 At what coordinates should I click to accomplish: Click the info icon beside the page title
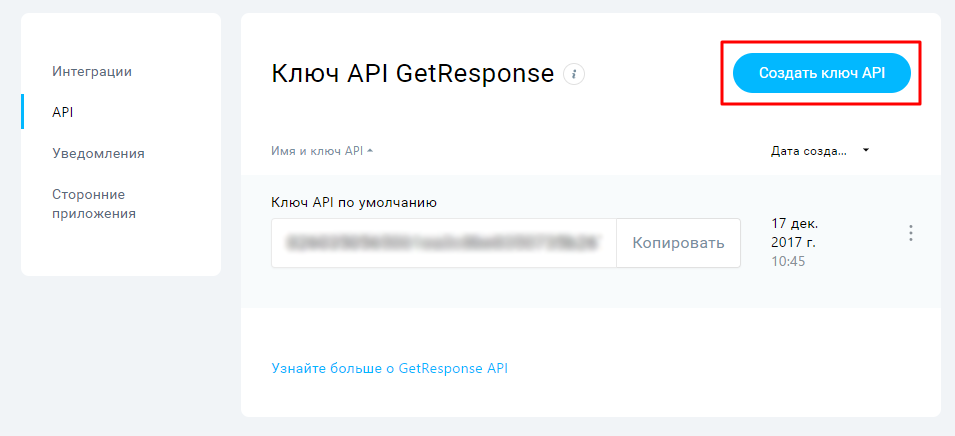574,74
